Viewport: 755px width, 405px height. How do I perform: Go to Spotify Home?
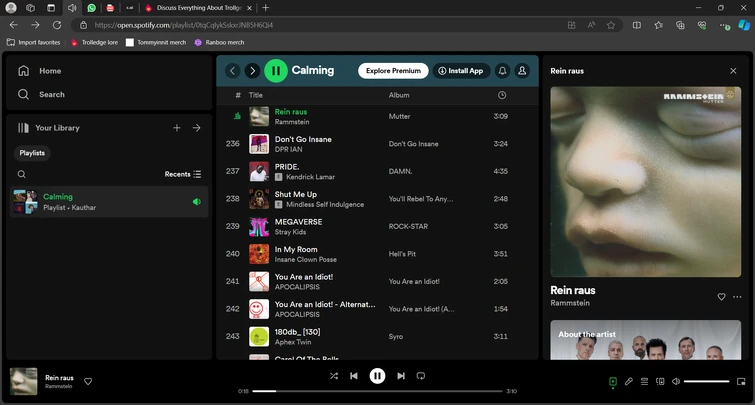click(x=39, y=71)
